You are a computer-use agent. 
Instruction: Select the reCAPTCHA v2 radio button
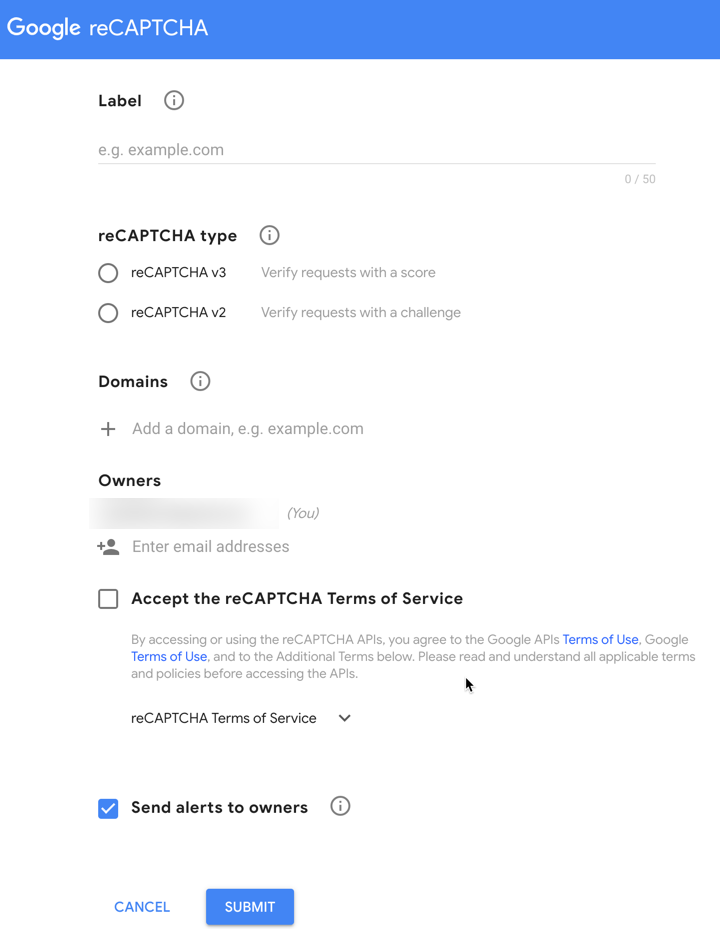[108, 313]
